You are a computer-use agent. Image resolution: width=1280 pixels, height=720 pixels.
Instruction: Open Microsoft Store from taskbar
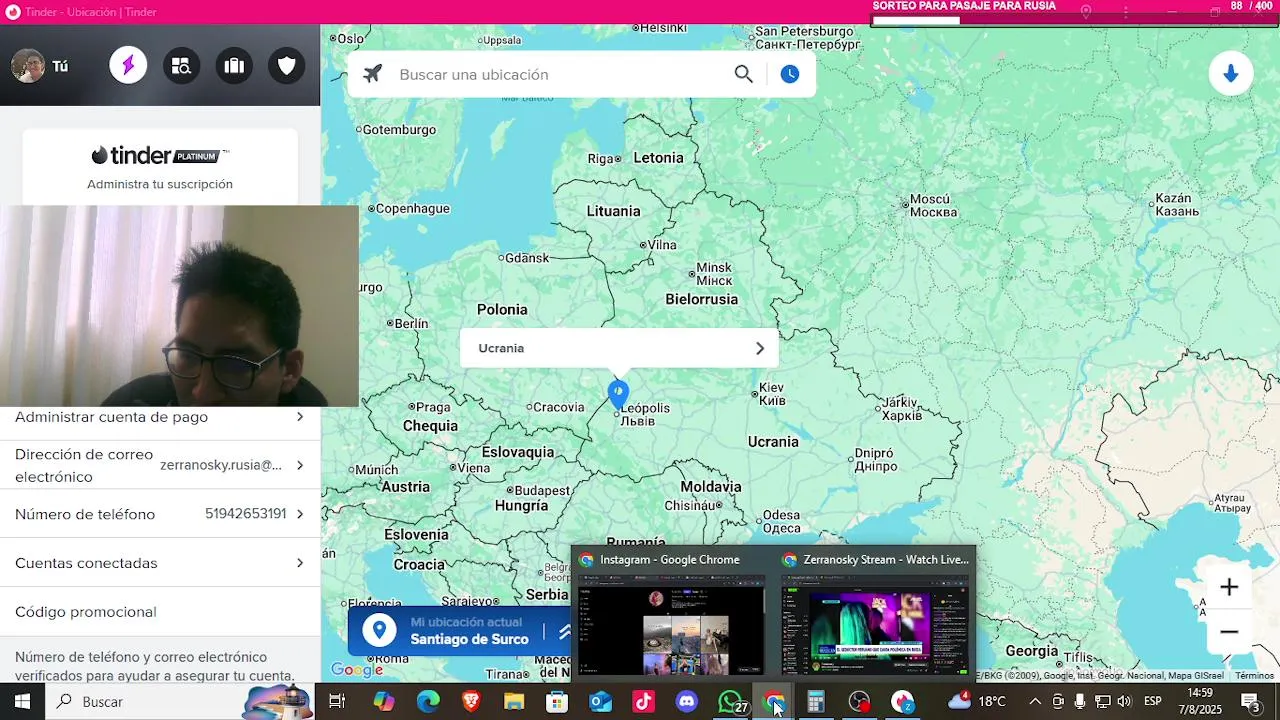pyautogui.click(x=557, y=702)
